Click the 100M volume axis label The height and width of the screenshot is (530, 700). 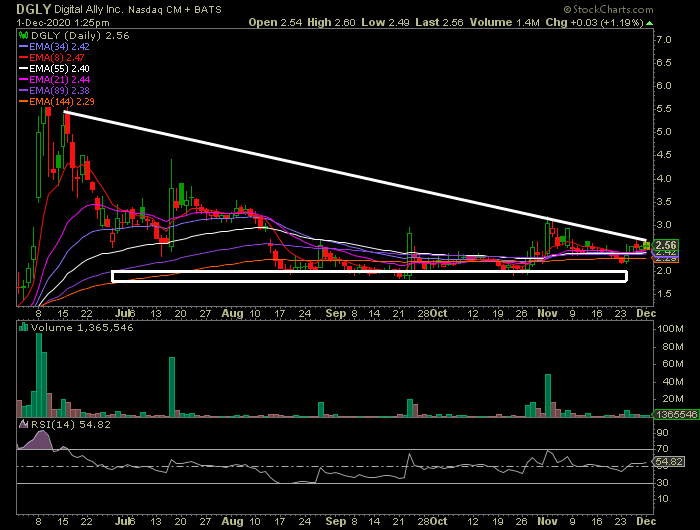[x=670, y=329]
